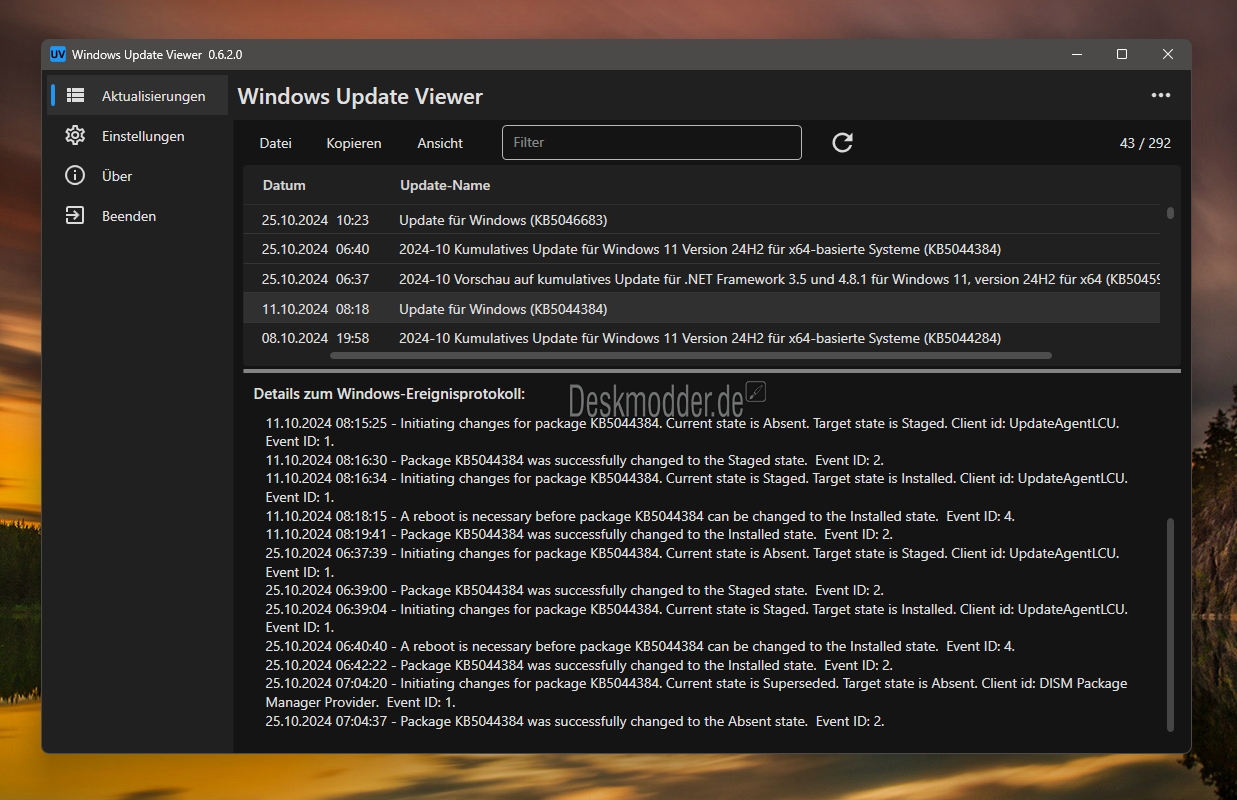Open the Kopieren menu
The height and width of the screenshot is (800, 1237).
coord(354,143)
